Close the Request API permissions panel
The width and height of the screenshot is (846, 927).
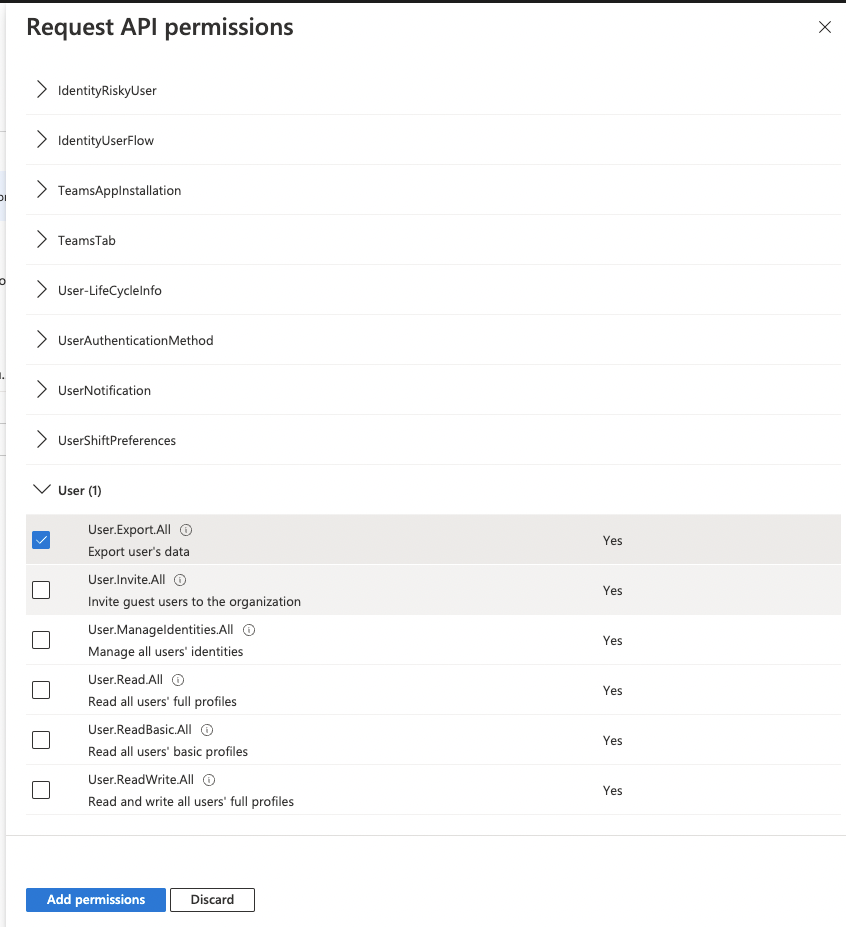coord(825,28)
